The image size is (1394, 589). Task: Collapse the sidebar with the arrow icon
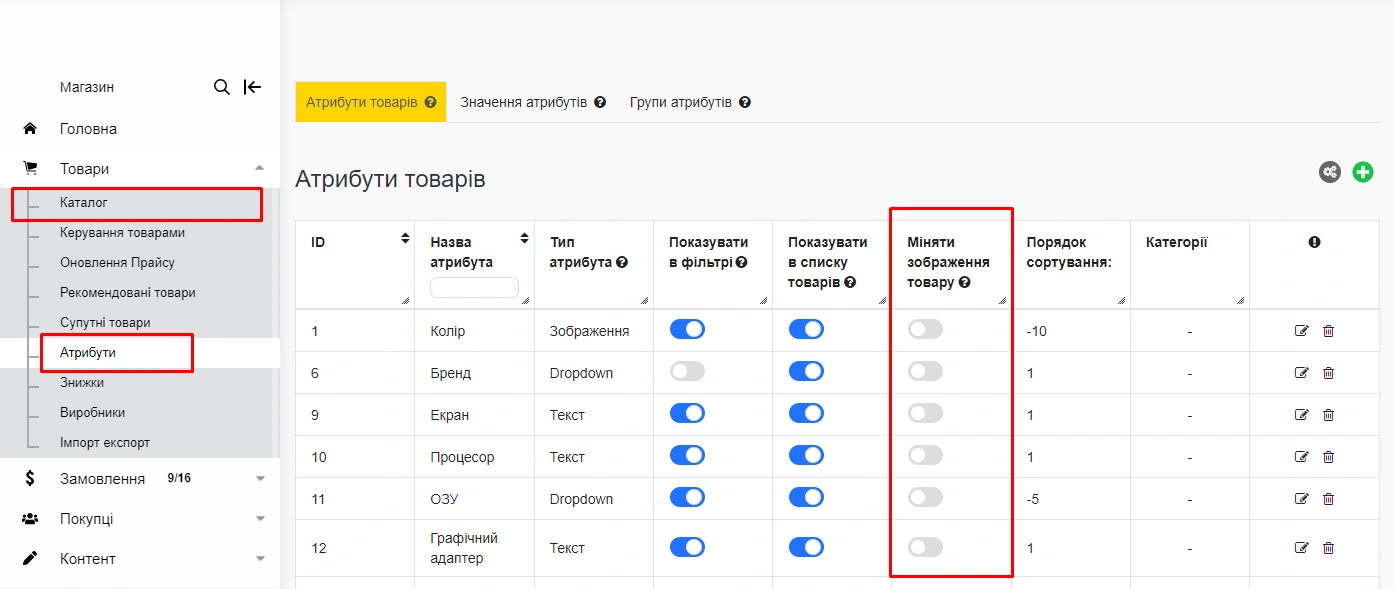252,87
